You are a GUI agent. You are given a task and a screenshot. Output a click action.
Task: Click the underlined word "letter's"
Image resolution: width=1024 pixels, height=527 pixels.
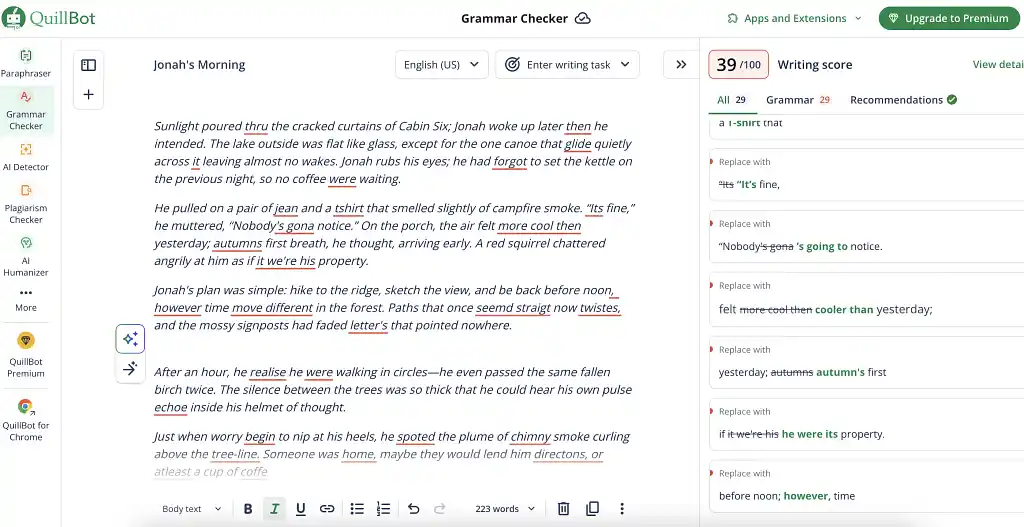tap(368, 325)
